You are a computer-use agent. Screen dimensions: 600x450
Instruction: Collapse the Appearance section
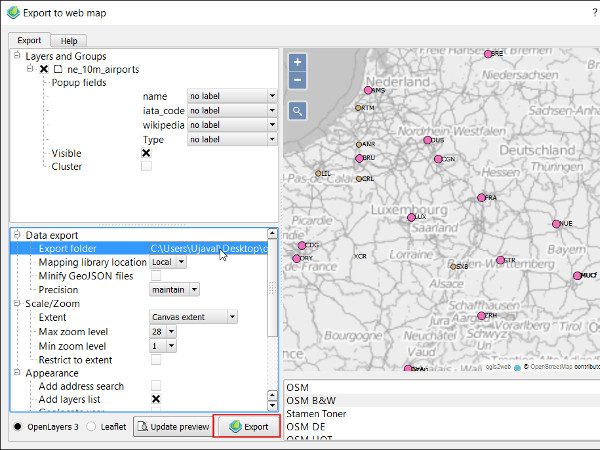(x=17, y=372)
